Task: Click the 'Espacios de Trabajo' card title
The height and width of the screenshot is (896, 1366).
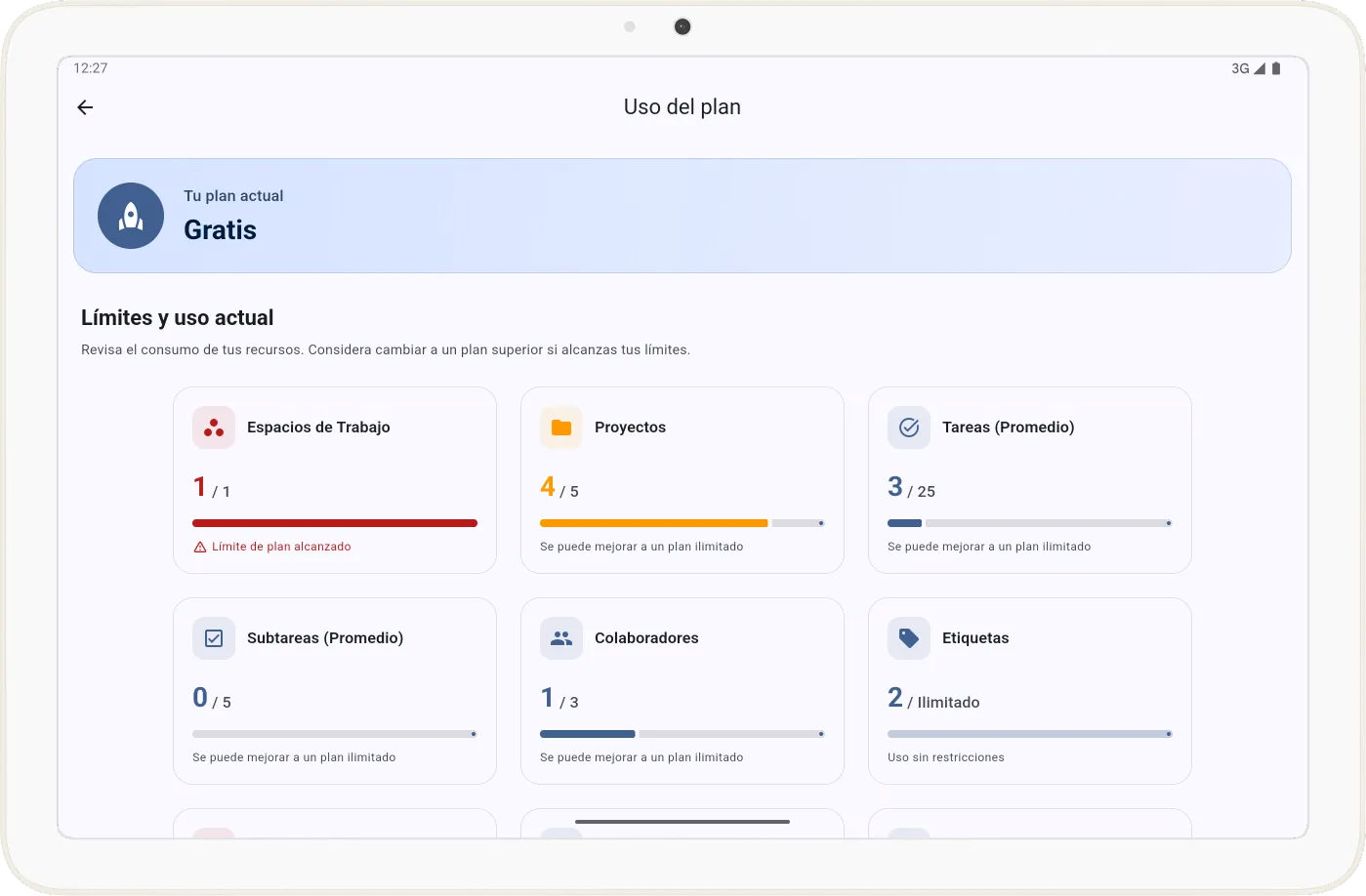Action: [x=318, y=428]
